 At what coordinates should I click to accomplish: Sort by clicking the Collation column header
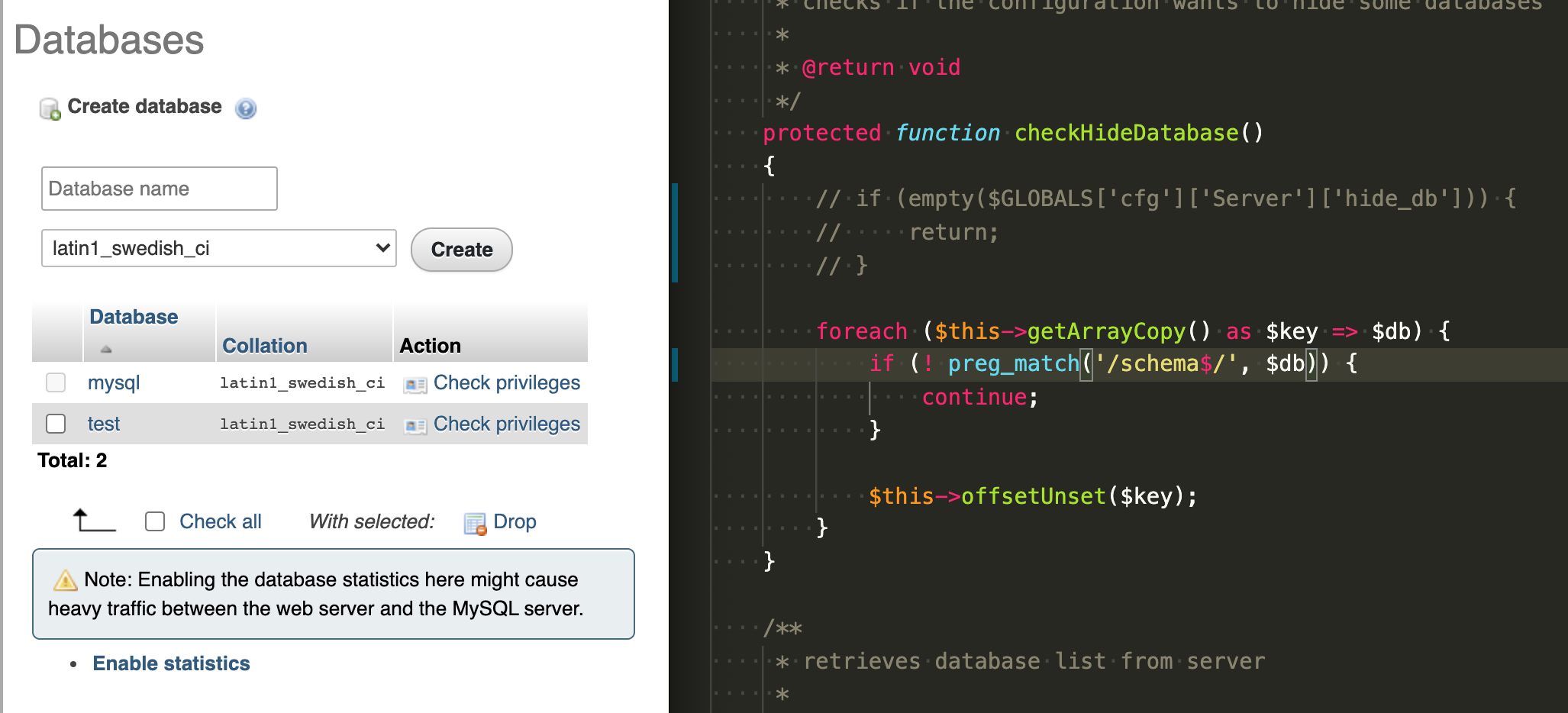264,345
